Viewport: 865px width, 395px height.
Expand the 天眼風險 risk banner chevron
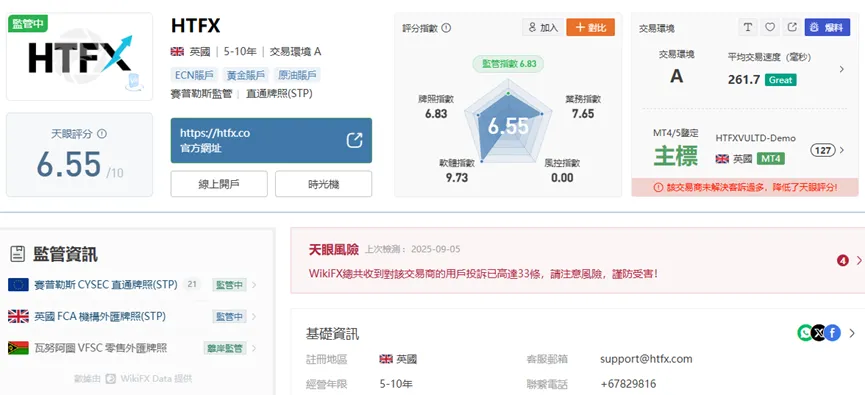tap(859, 260)
